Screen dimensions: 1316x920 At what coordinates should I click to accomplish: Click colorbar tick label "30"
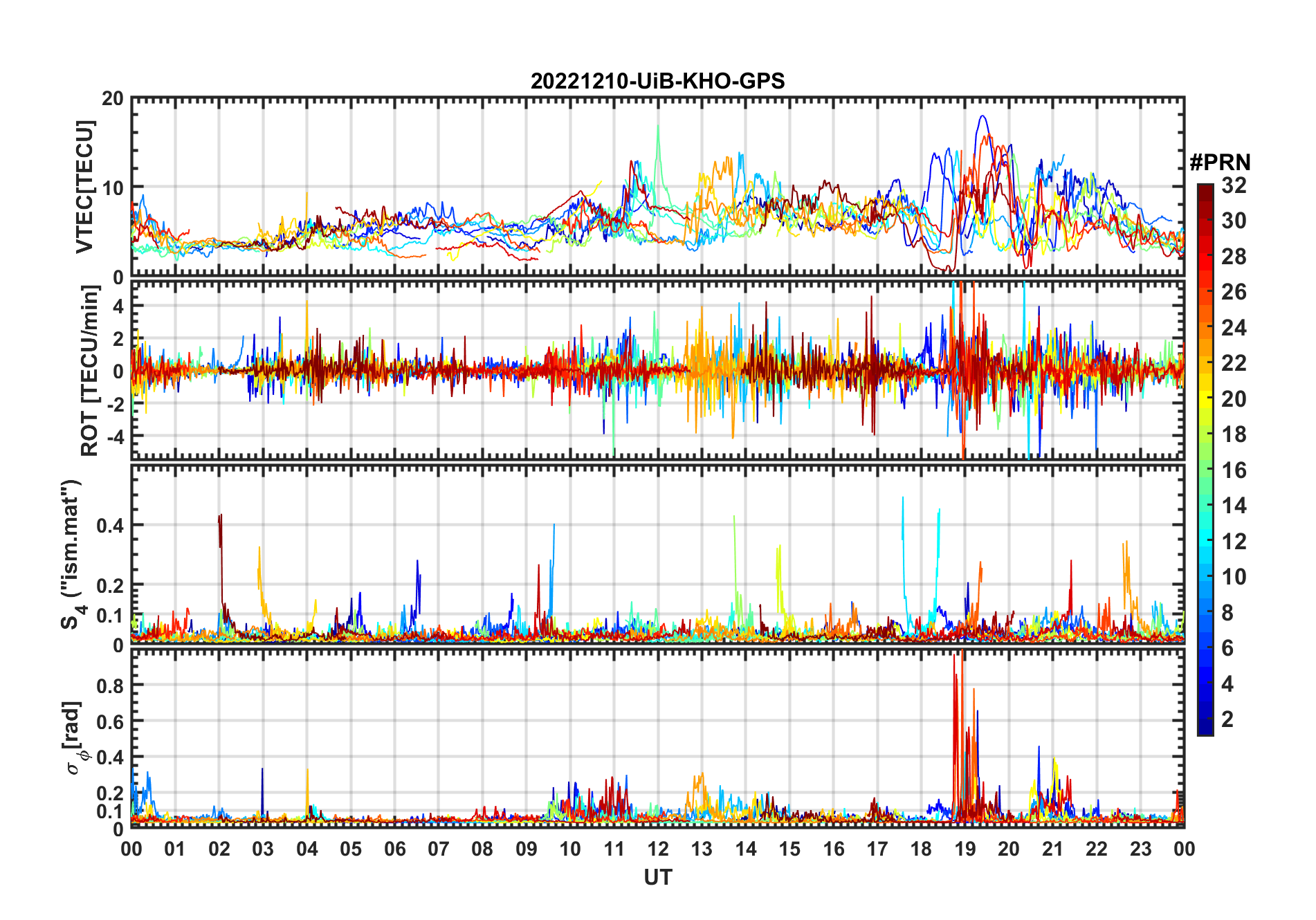[x=1234, y=221]
